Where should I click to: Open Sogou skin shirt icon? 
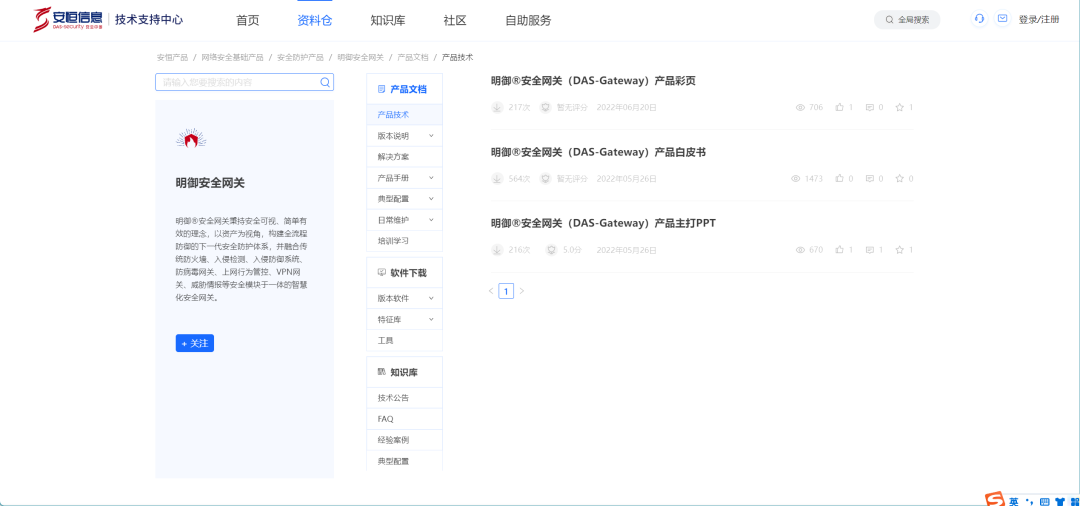pyautogui.click(x=1058, y=501)
